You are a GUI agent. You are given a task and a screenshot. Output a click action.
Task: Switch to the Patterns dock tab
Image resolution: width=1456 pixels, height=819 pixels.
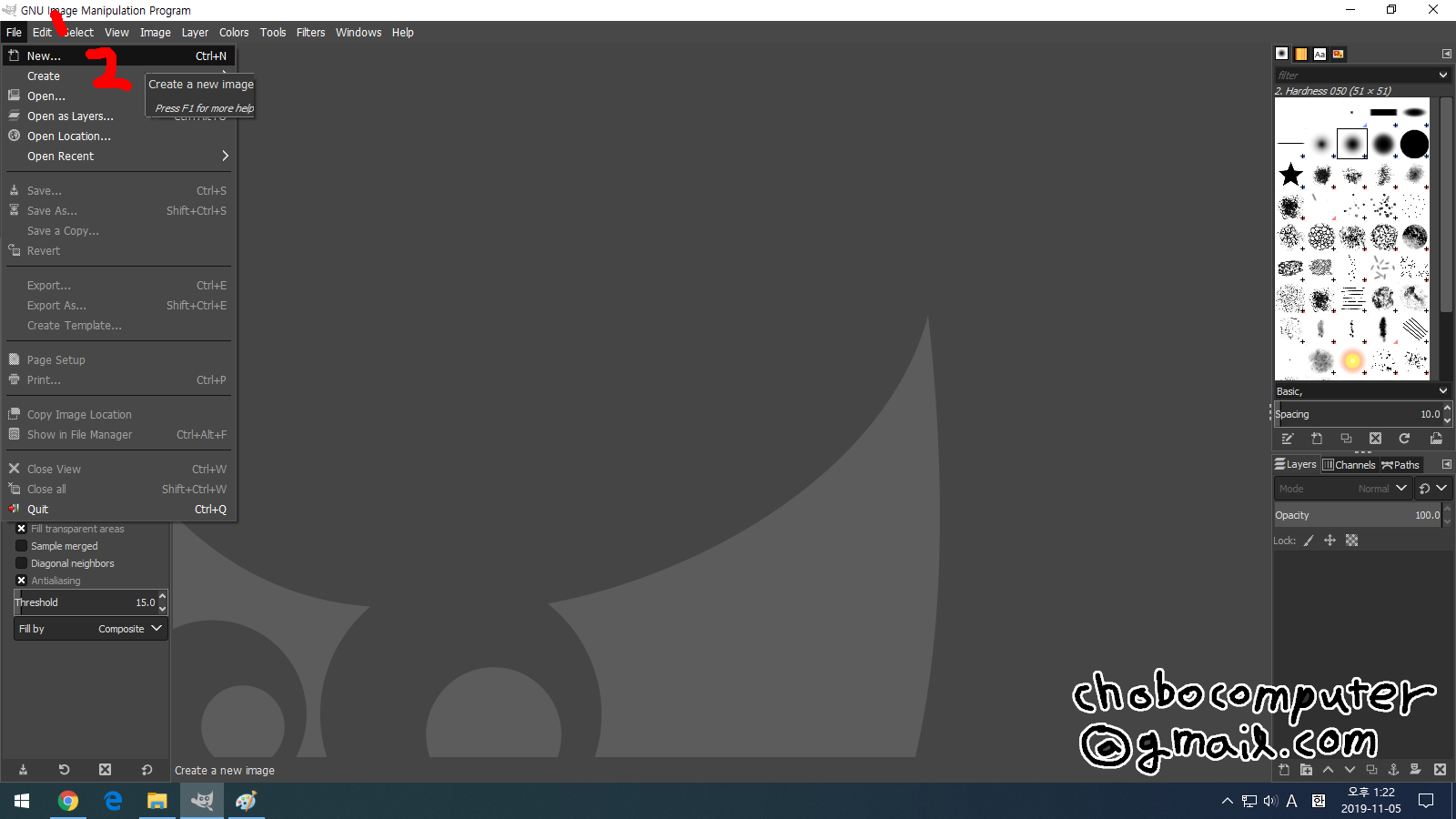click(1301, 54)
